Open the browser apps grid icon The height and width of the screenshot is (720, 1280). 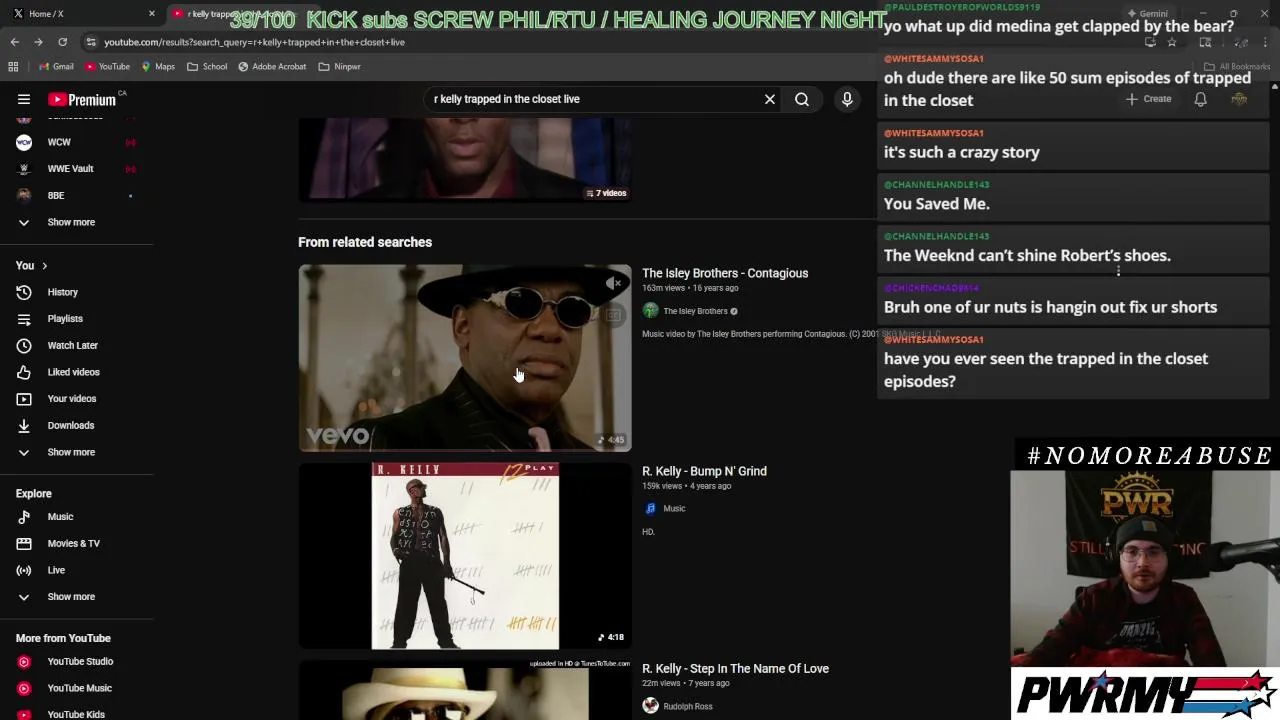click(13, 66)
